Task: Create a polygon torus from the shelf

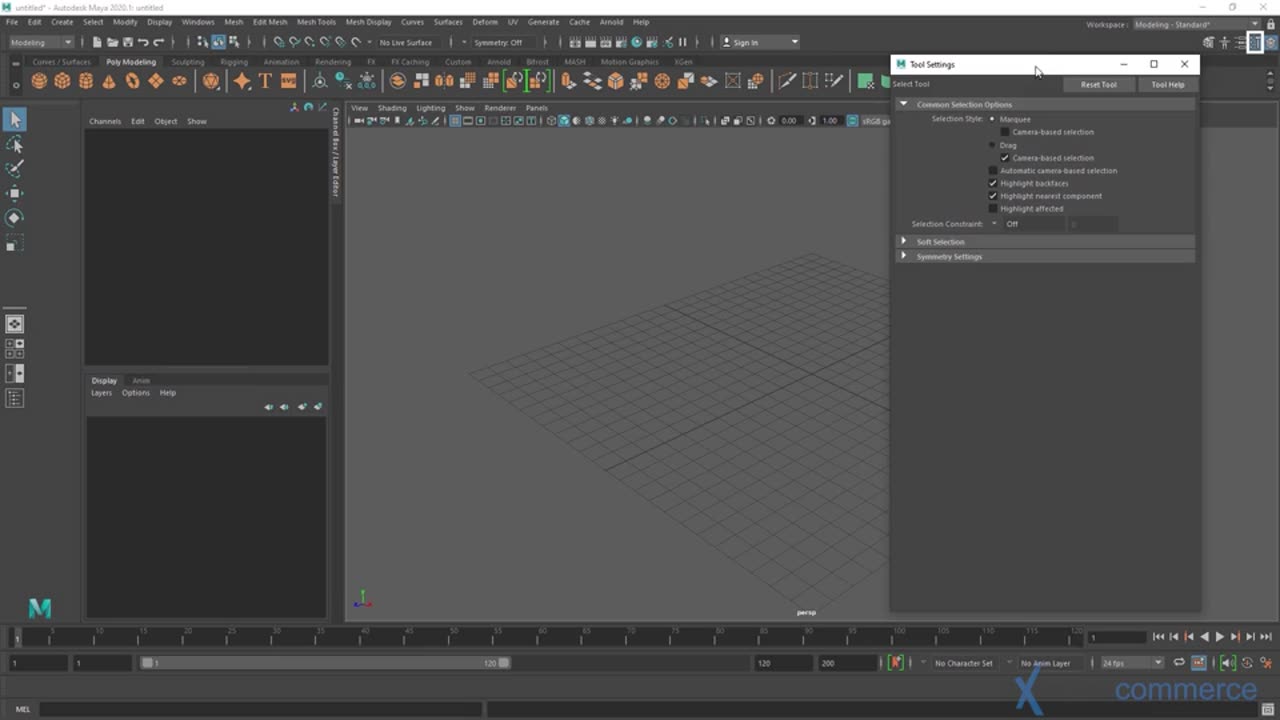Action: coord(132,81)
